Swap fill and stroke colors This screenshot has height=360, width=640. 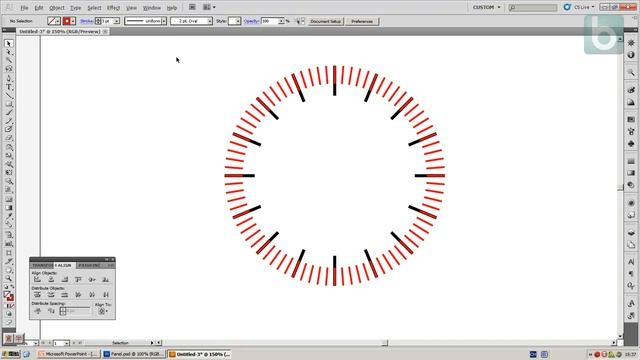point(12,287)
